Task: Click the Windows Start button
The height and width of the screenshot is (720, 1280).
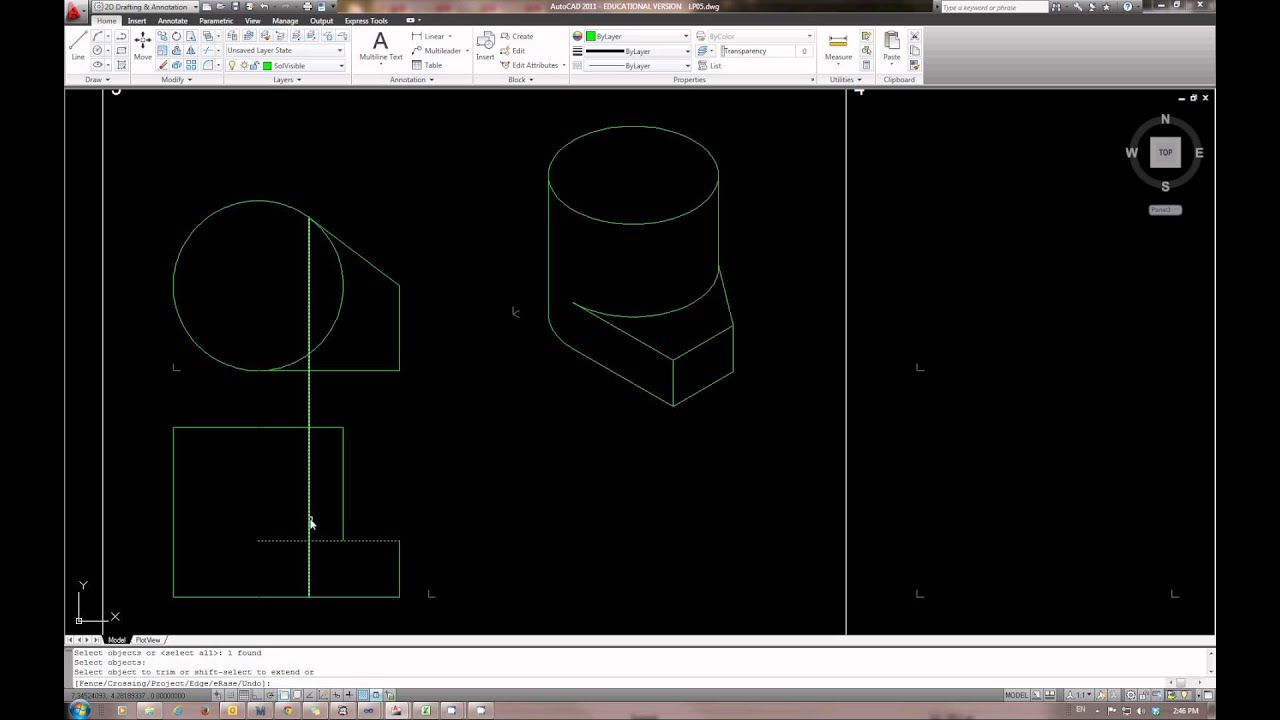Action: (x=79, y=711)
